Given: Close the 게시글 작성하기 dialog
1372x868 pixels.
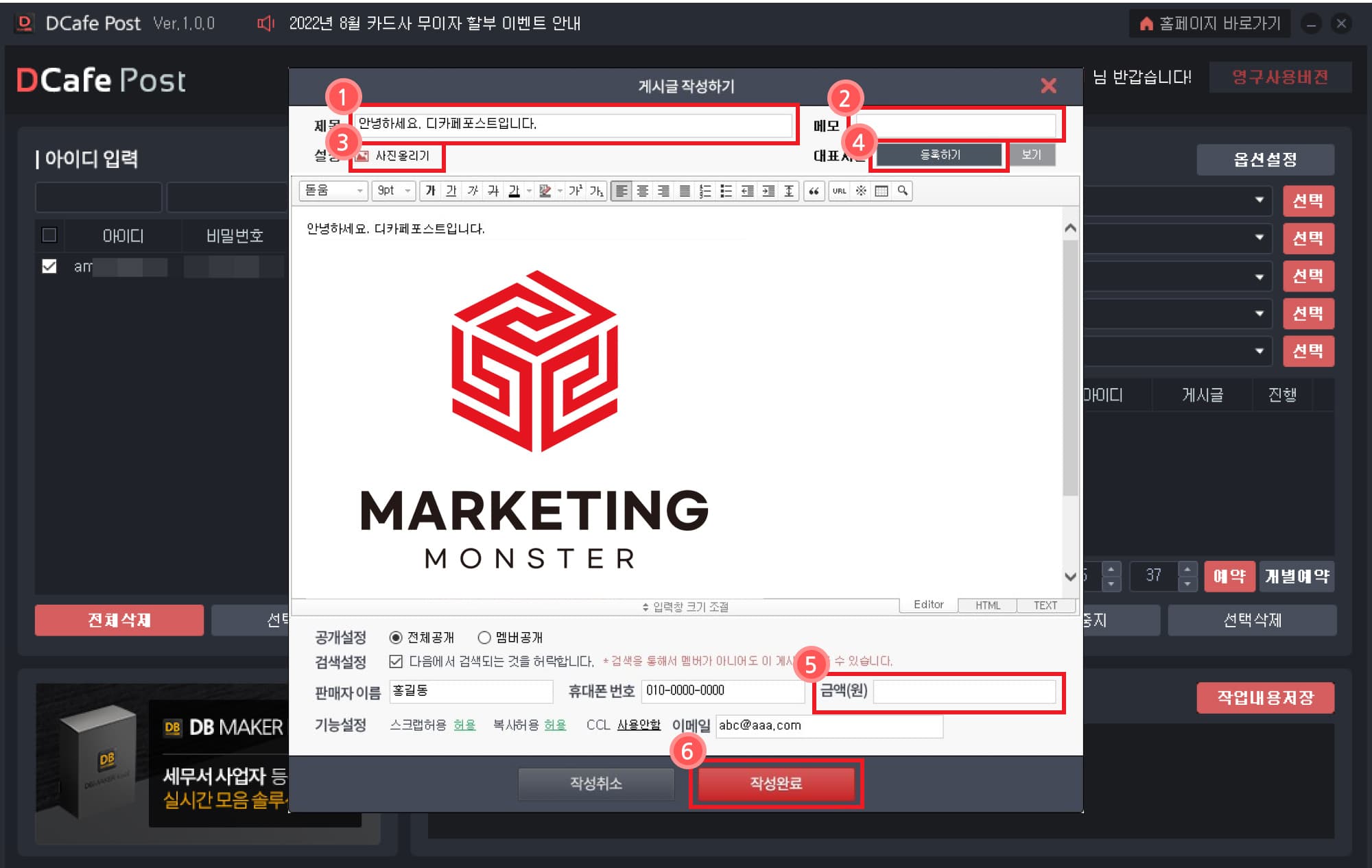Looking at the screenshot, I should click(1048, 86).
